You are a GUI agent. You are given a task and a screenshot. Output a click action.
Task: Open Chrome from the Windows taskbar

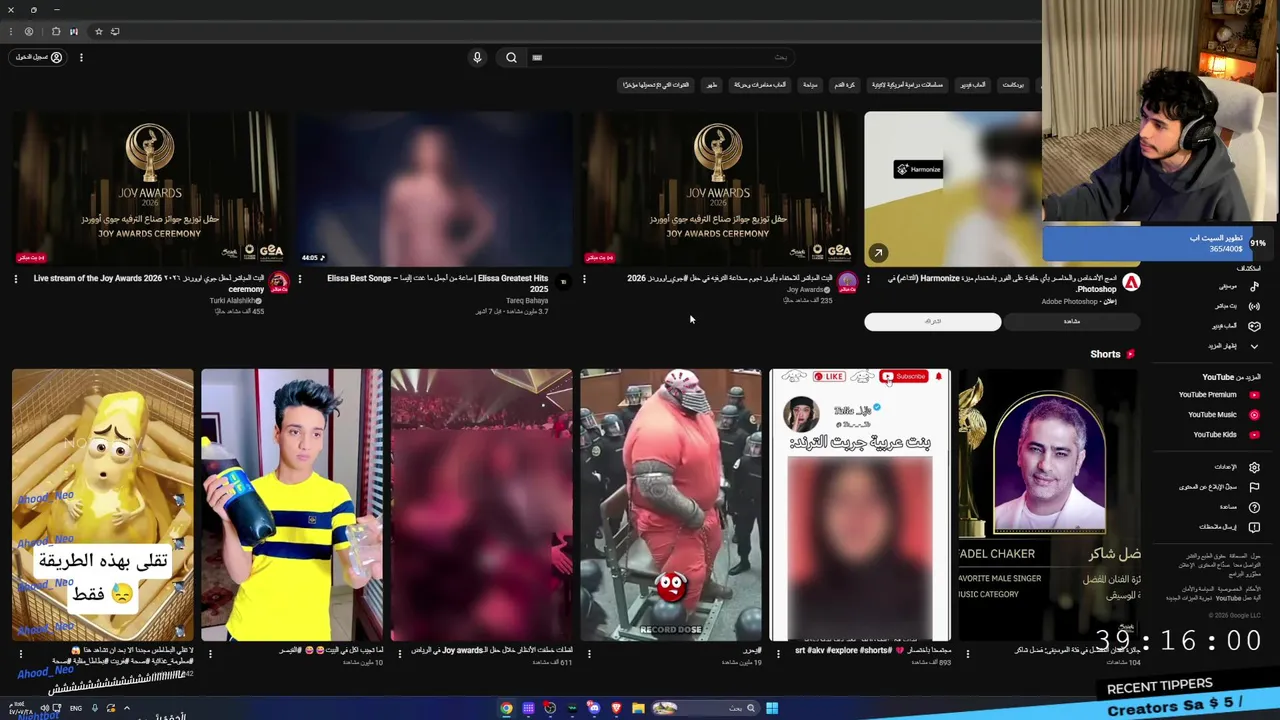click(506, 709)
